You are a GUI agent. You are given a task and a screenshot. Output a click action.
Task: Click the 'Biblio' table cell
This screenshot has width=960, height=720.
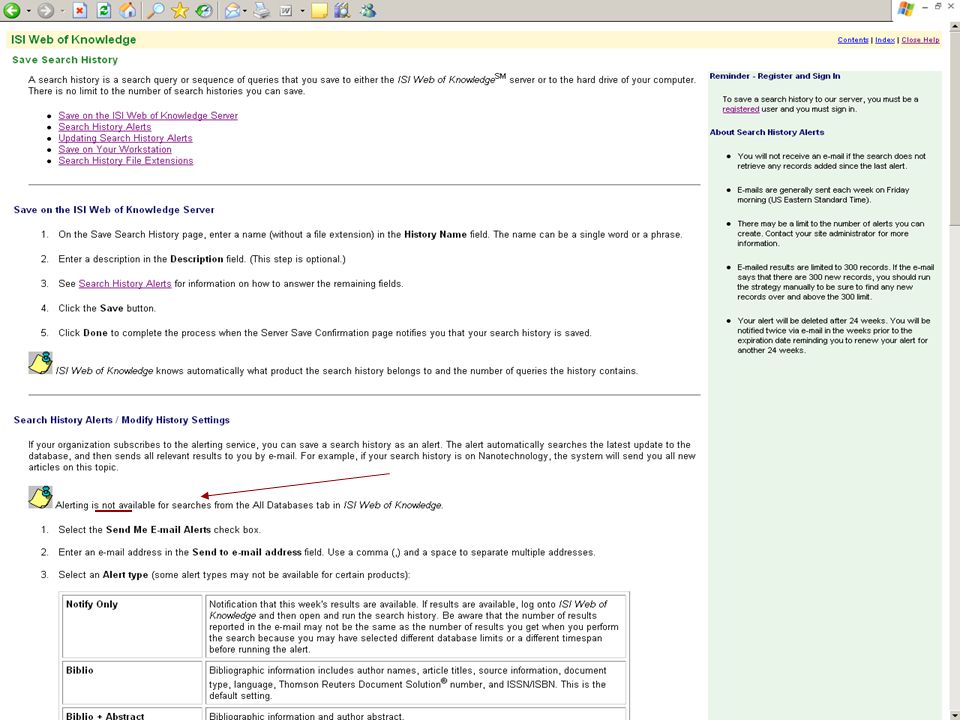click(x=132, y=683)
